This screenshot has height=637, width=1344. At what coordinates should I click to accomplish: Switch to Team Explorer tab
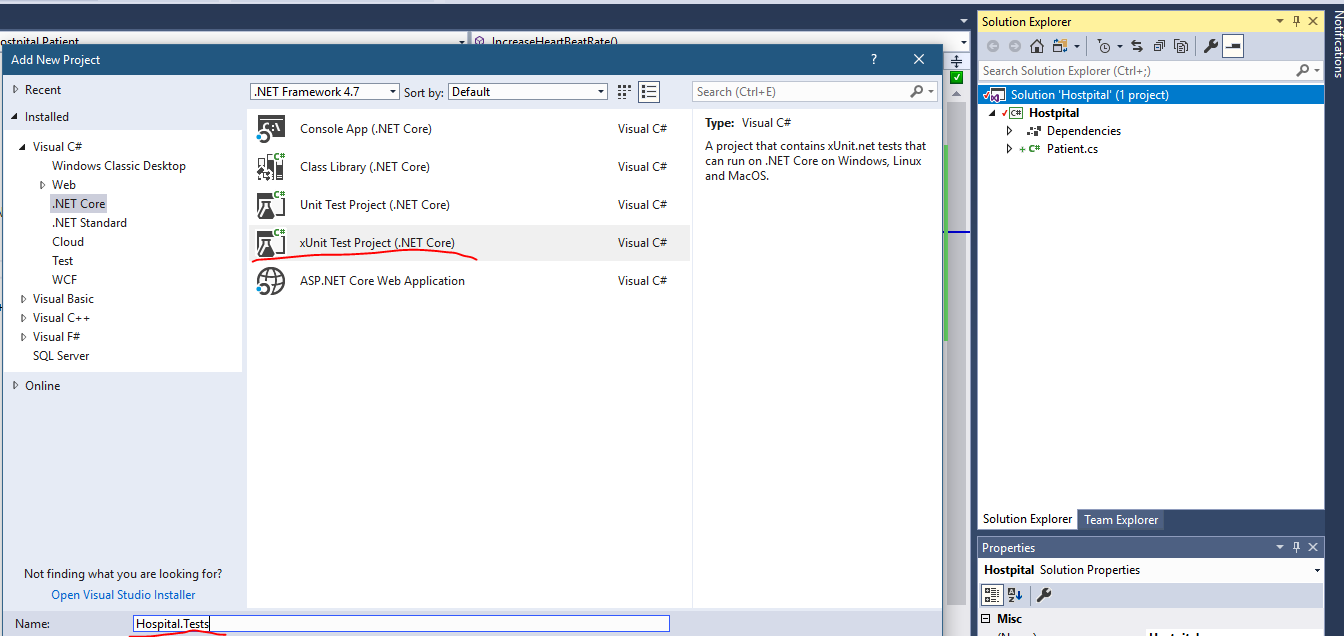pos(1121,520)
